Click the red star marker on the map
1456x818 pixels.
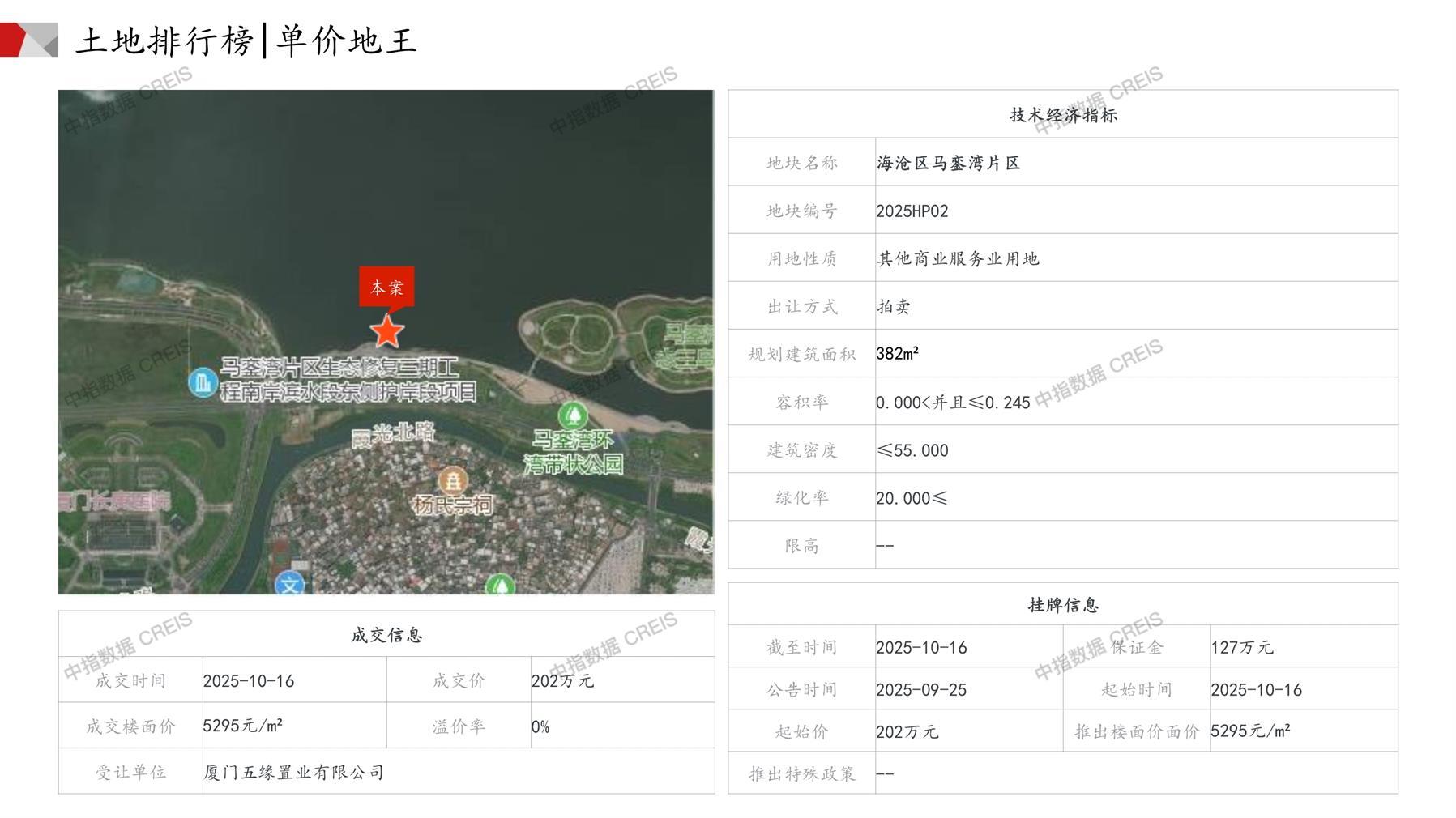(x=387, y=332)
